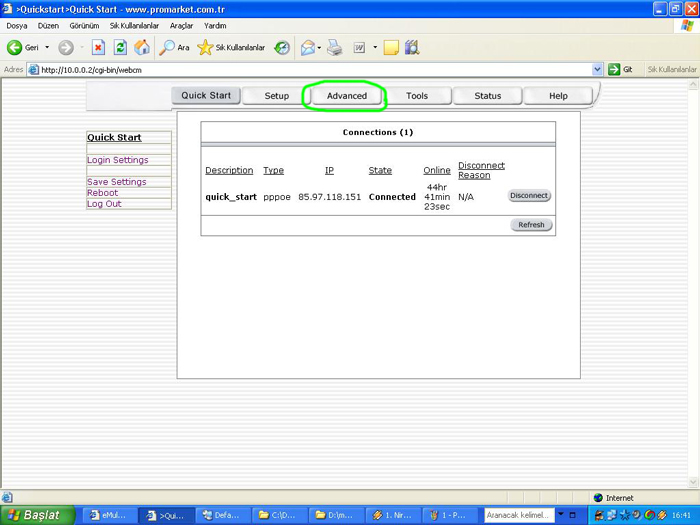Open search with the Ara magnifier icon
This screenshot has height=525, width=700.
coord(167,47)
